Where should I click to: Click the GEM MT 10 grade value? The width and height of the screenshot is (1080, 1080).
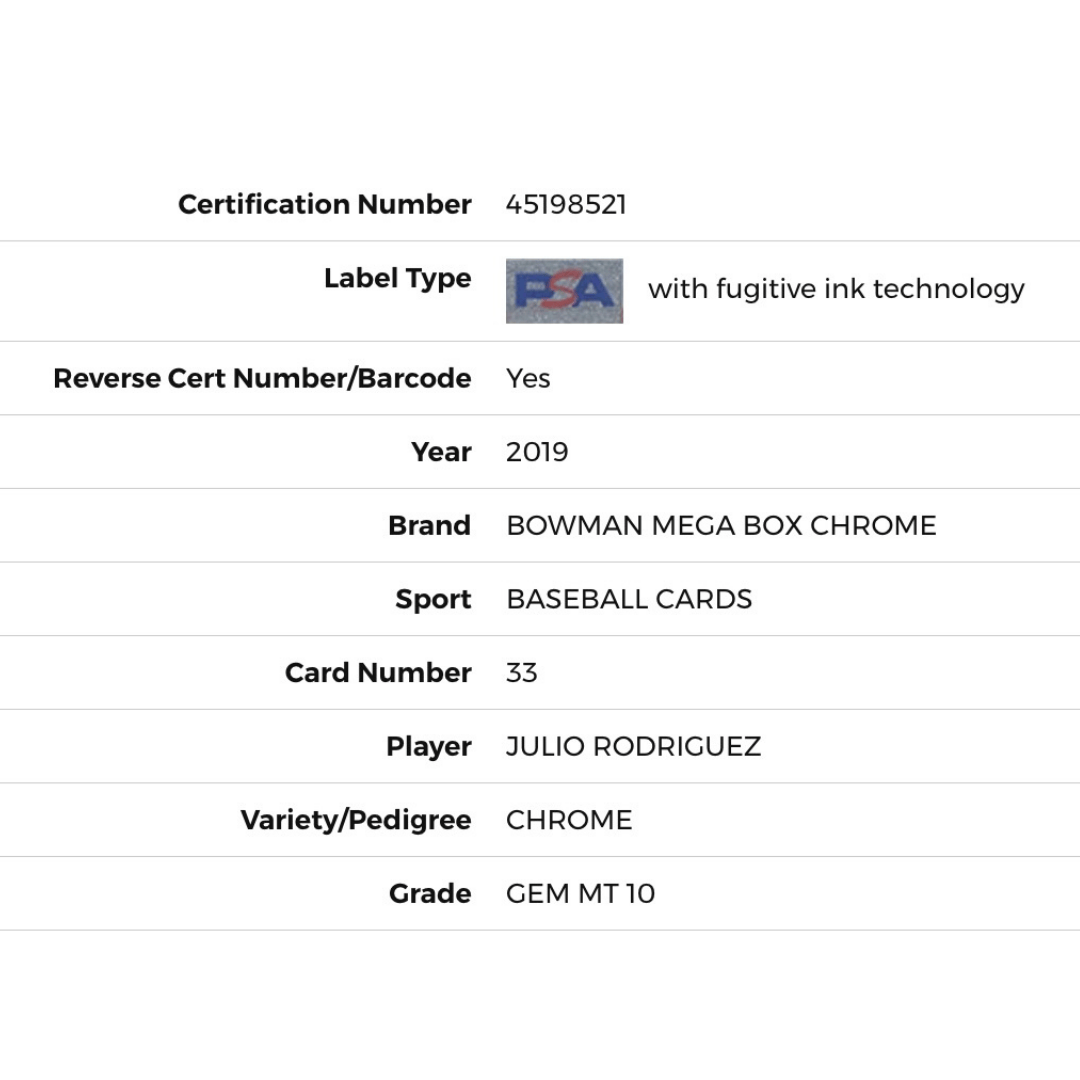[x=580, y=894]
